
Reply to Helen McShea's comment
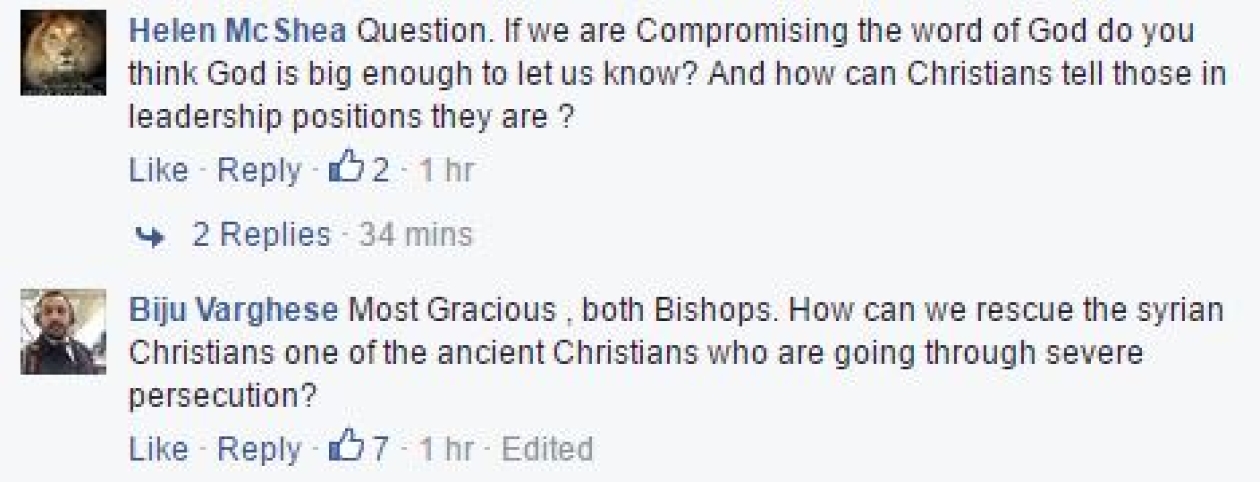tap(259, 171)
